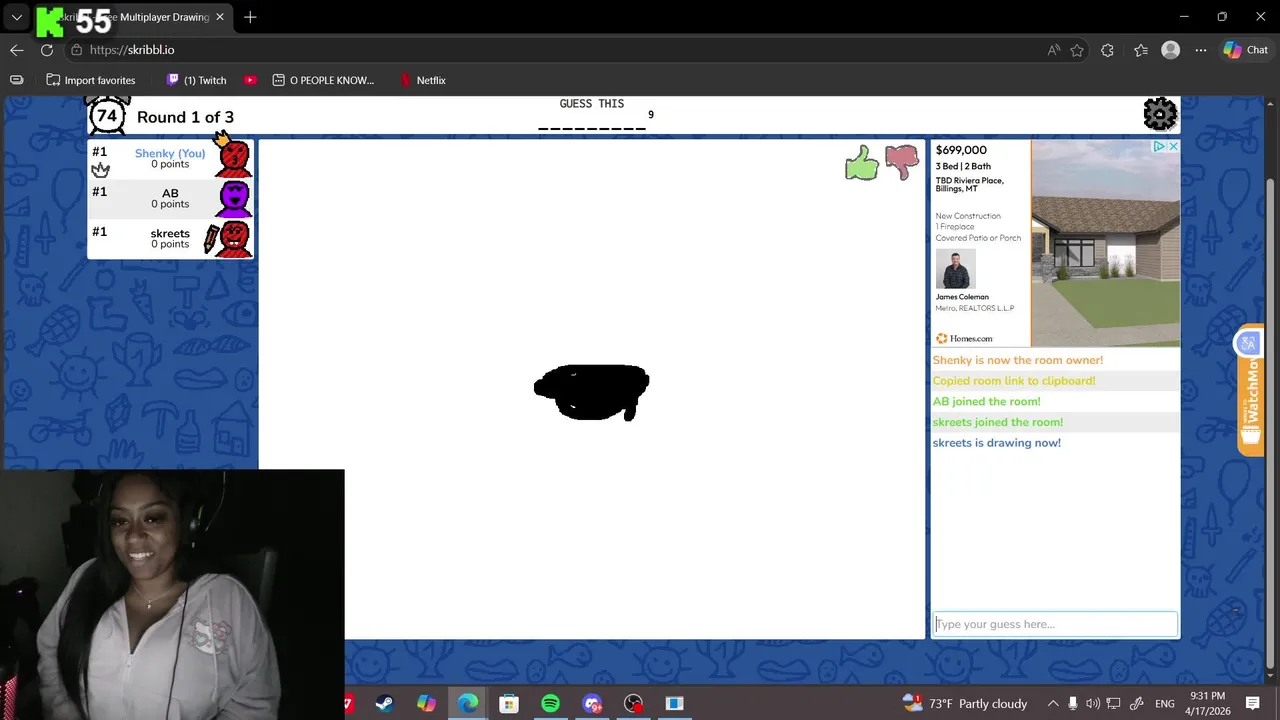This screenshot has height=720, width=1280.
Task: Go back in the browser
Action: 17,50
